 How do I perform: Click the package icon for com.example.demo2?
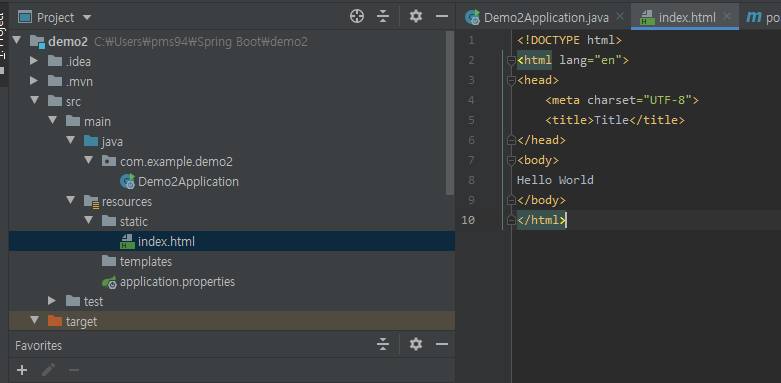tap(109, 161)
